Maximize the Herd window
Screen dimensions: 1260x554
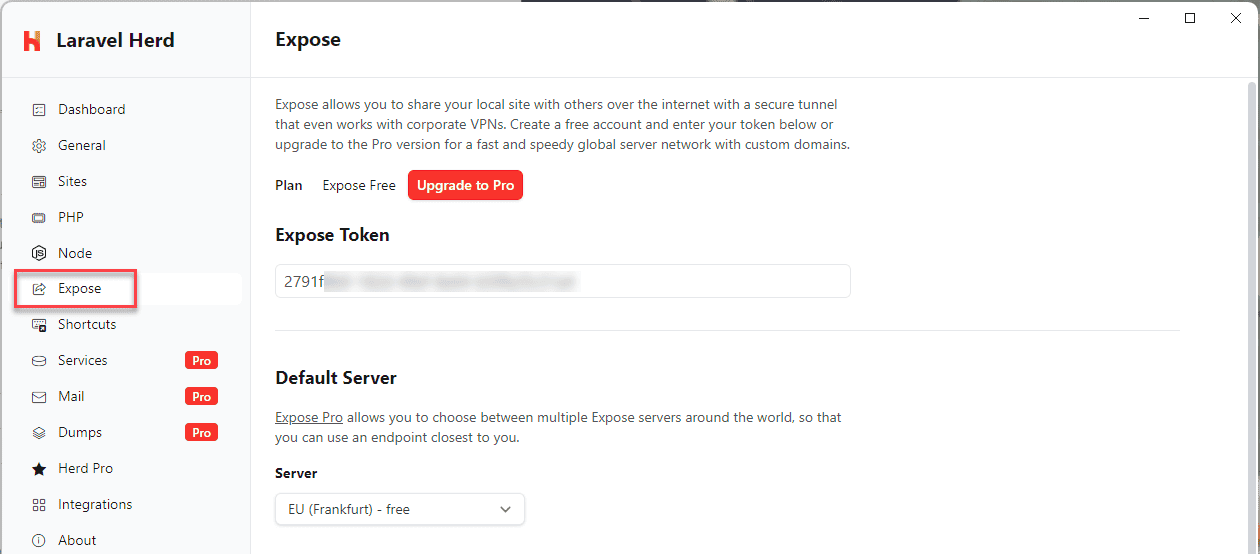tap(1190, 18)
